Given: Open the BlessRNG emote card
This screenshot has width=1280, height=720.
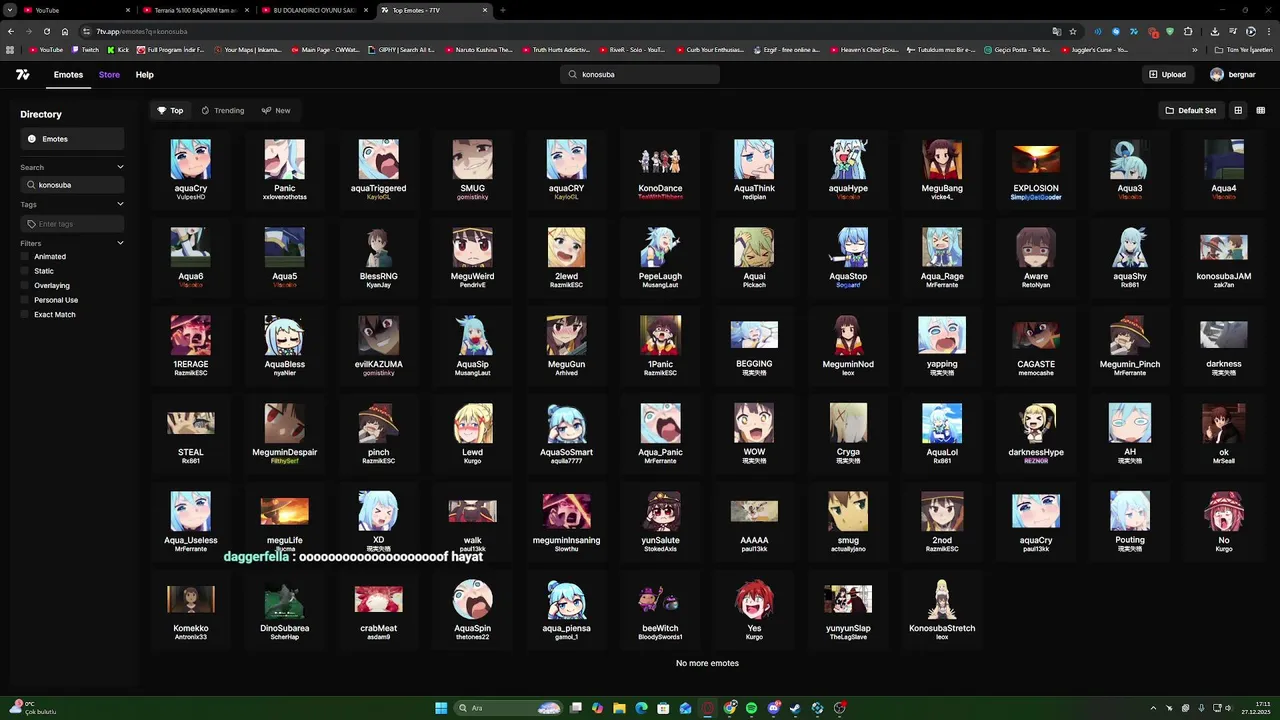Looking at the screenshot, I should point(379,257).
